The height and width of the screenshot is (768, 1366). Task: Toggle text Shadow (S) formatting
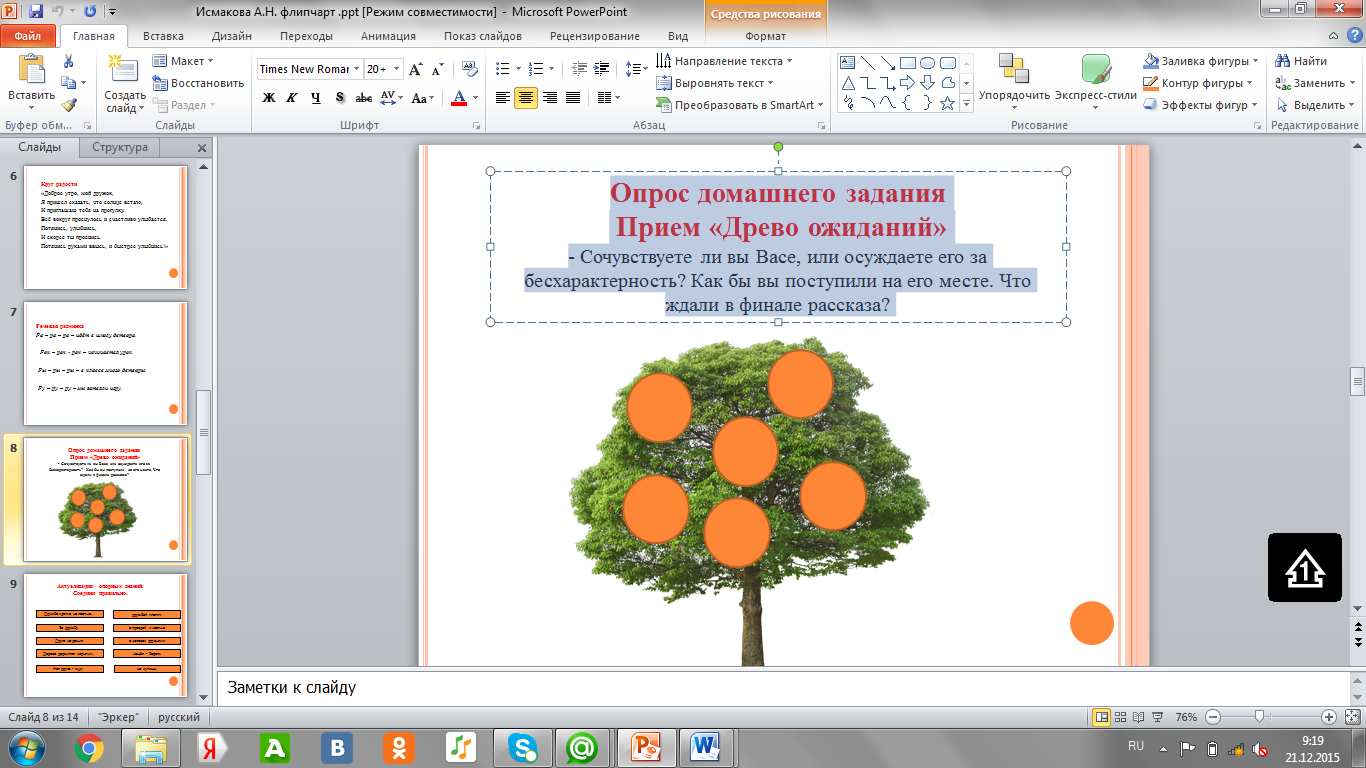pyautogui.click(x=340, y=98)
